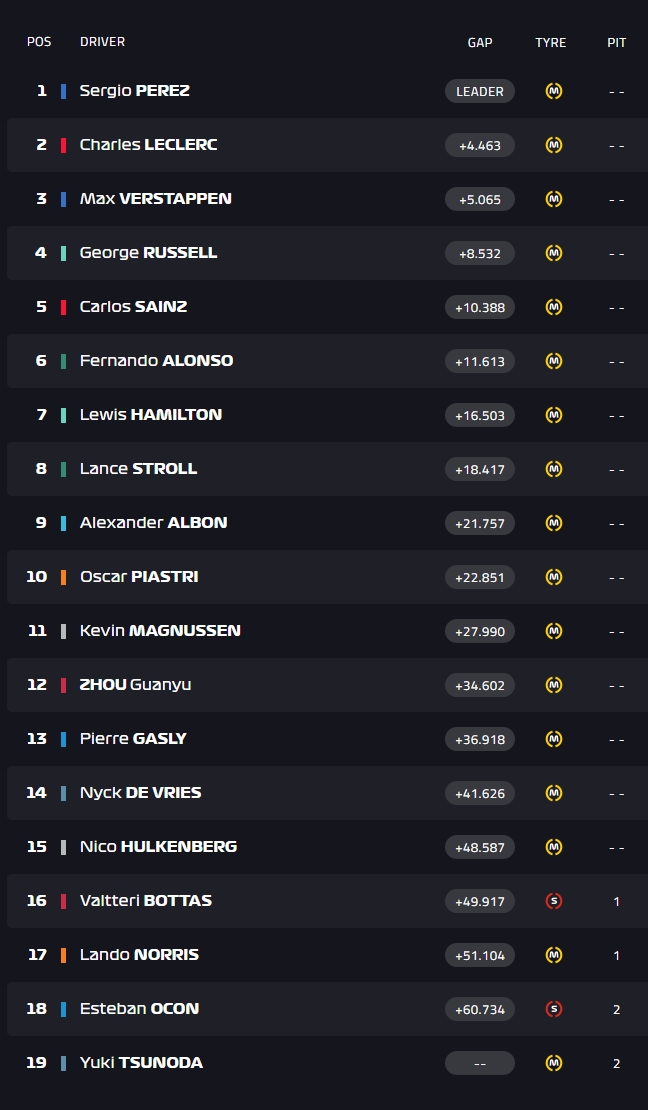The width and height of the screenshot is (648, 1110).
Task: Click Valtteri Bottas's soft tyre icon
Action: tap(554, 901)
